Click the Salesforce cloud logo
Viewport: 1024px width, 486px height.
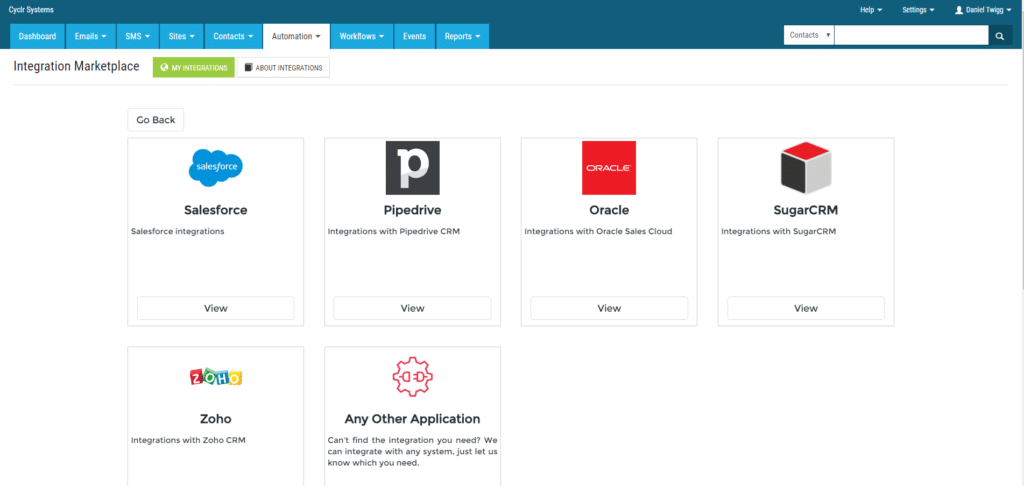216,168
